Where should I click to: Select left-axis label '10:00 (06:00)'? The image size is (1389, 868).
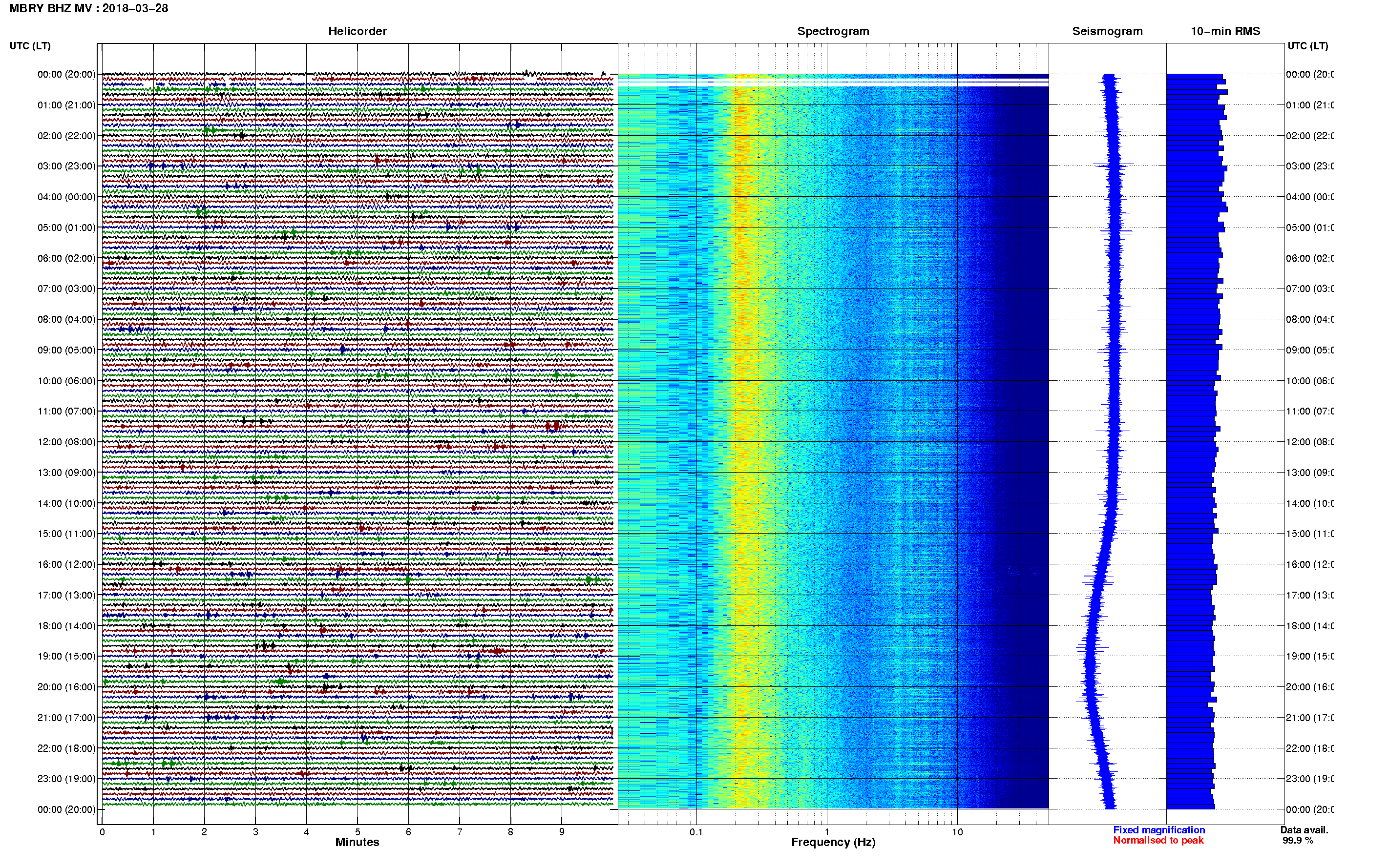coord(66,381)
